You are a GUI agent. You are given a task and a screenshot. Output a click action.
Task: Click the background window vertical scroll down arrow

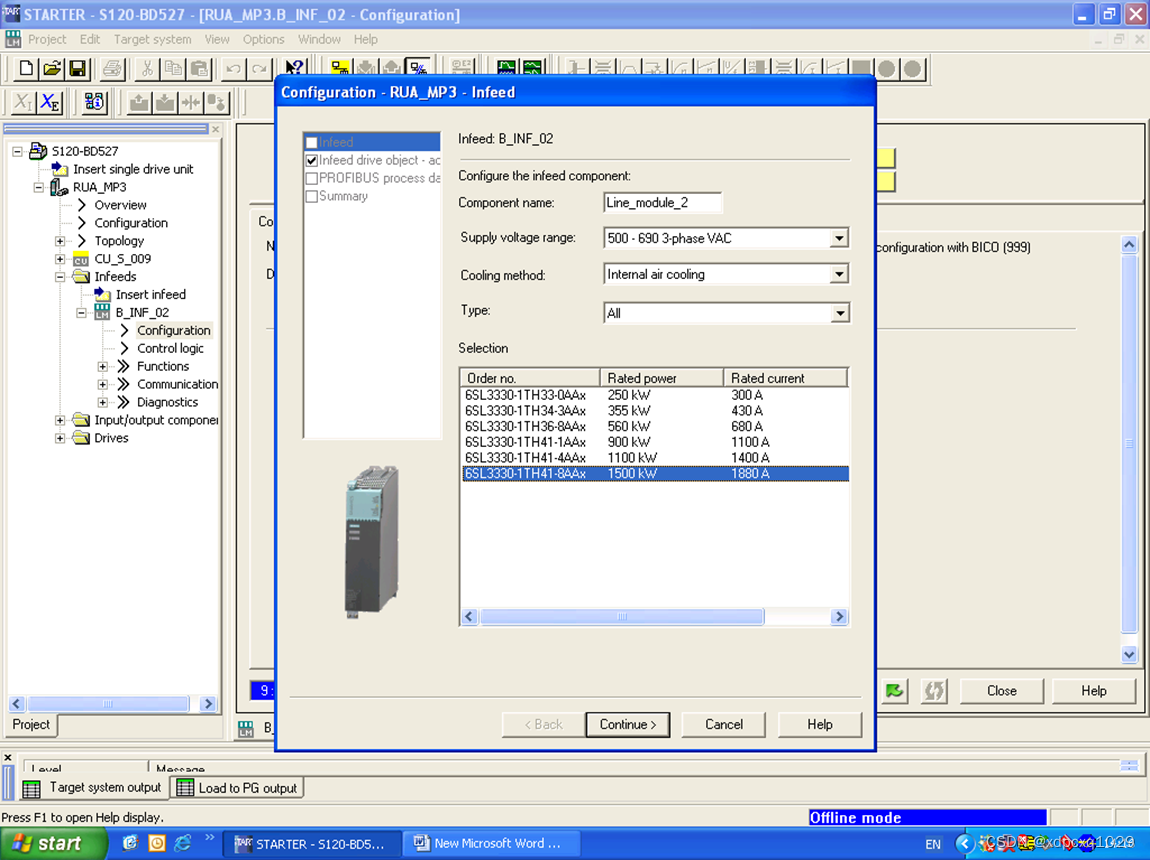[x=1129, y=655]
